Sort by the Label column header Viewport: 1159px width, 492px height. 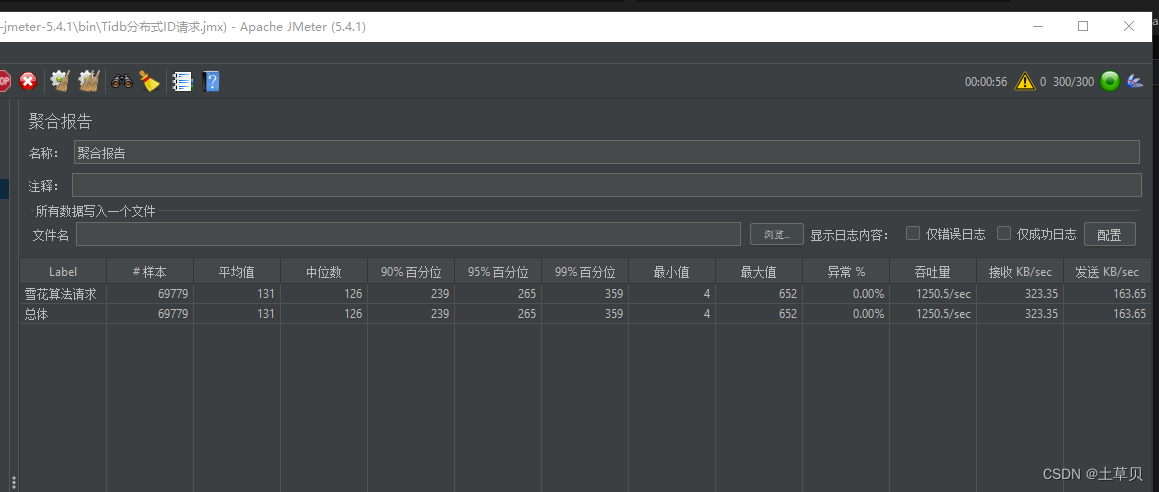[63, 272]
